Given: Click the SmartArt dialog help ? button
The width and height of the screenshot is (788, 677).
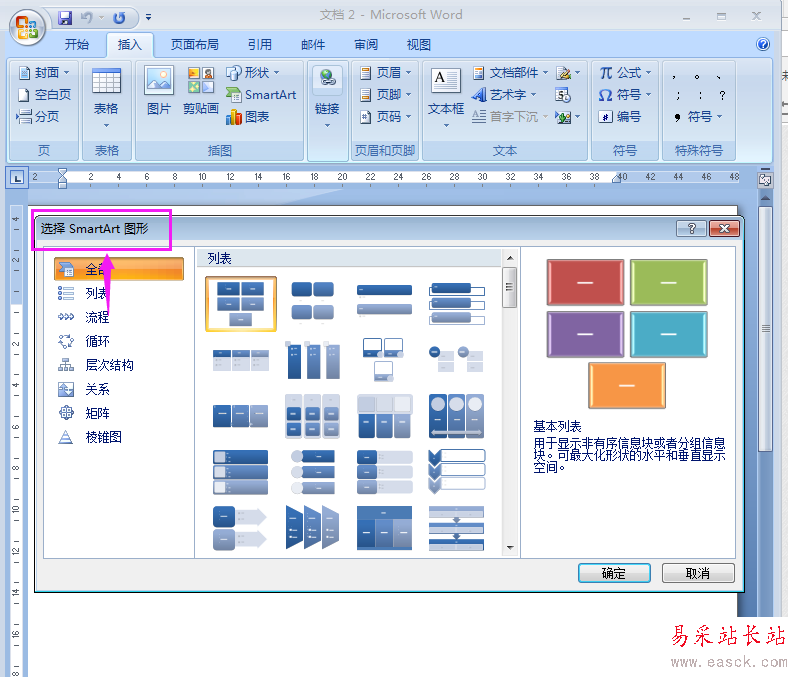Looking at the screenshot, I should [x=692, y=229].
